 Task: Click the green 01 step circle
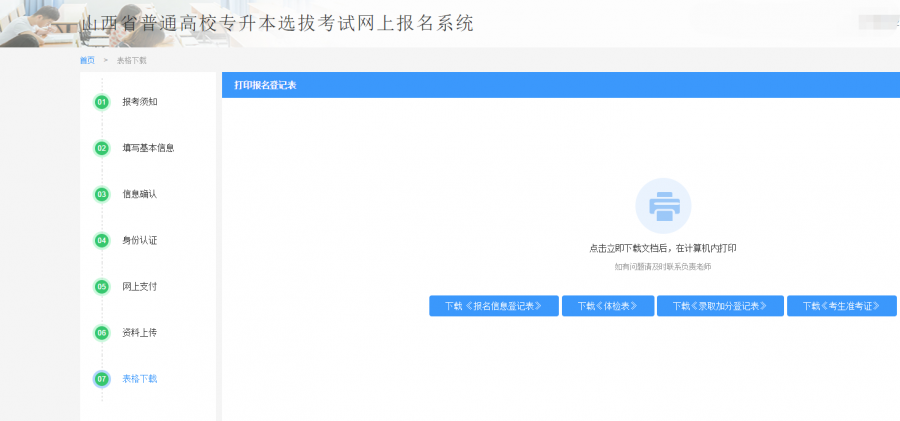[101, 102]
